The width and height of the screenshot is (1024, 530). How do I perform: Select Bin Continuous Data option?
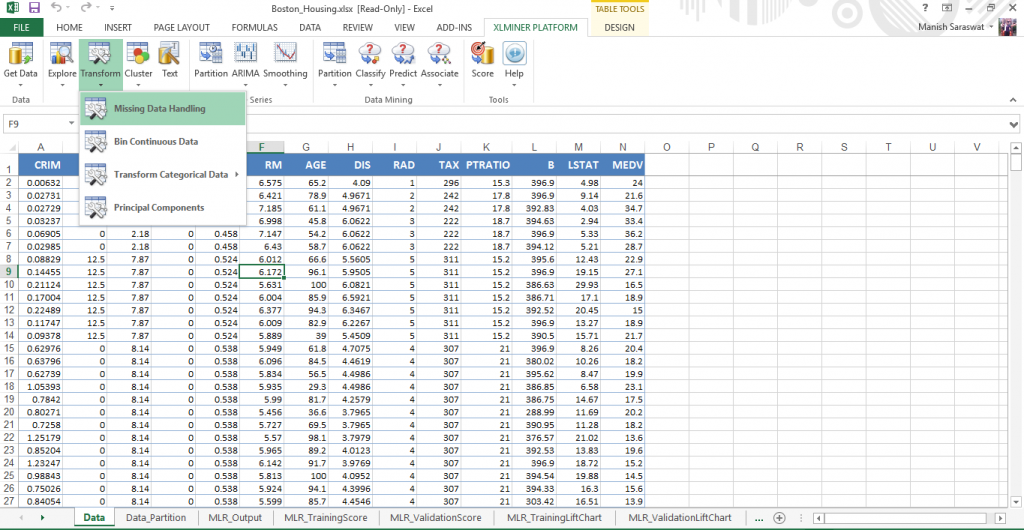tap(156, 142)
